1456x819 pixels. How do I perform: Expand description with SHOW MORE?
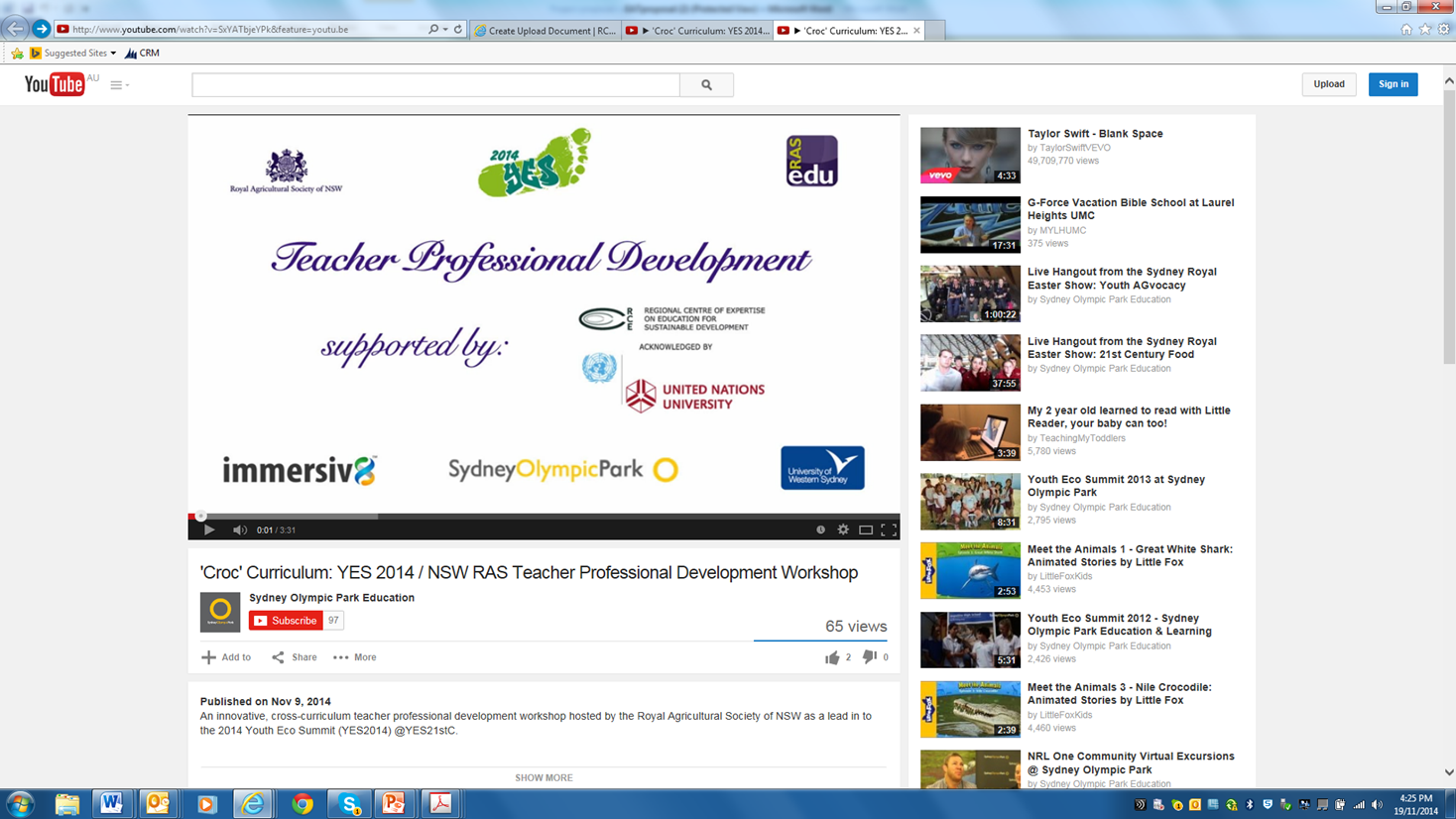tap(544, 778)
